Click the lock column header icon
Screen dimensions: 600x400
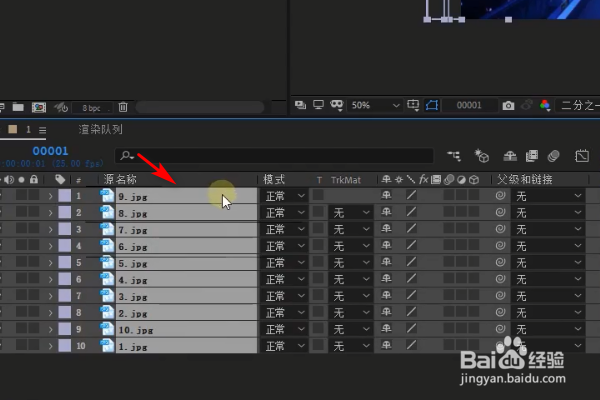point(34,179)
